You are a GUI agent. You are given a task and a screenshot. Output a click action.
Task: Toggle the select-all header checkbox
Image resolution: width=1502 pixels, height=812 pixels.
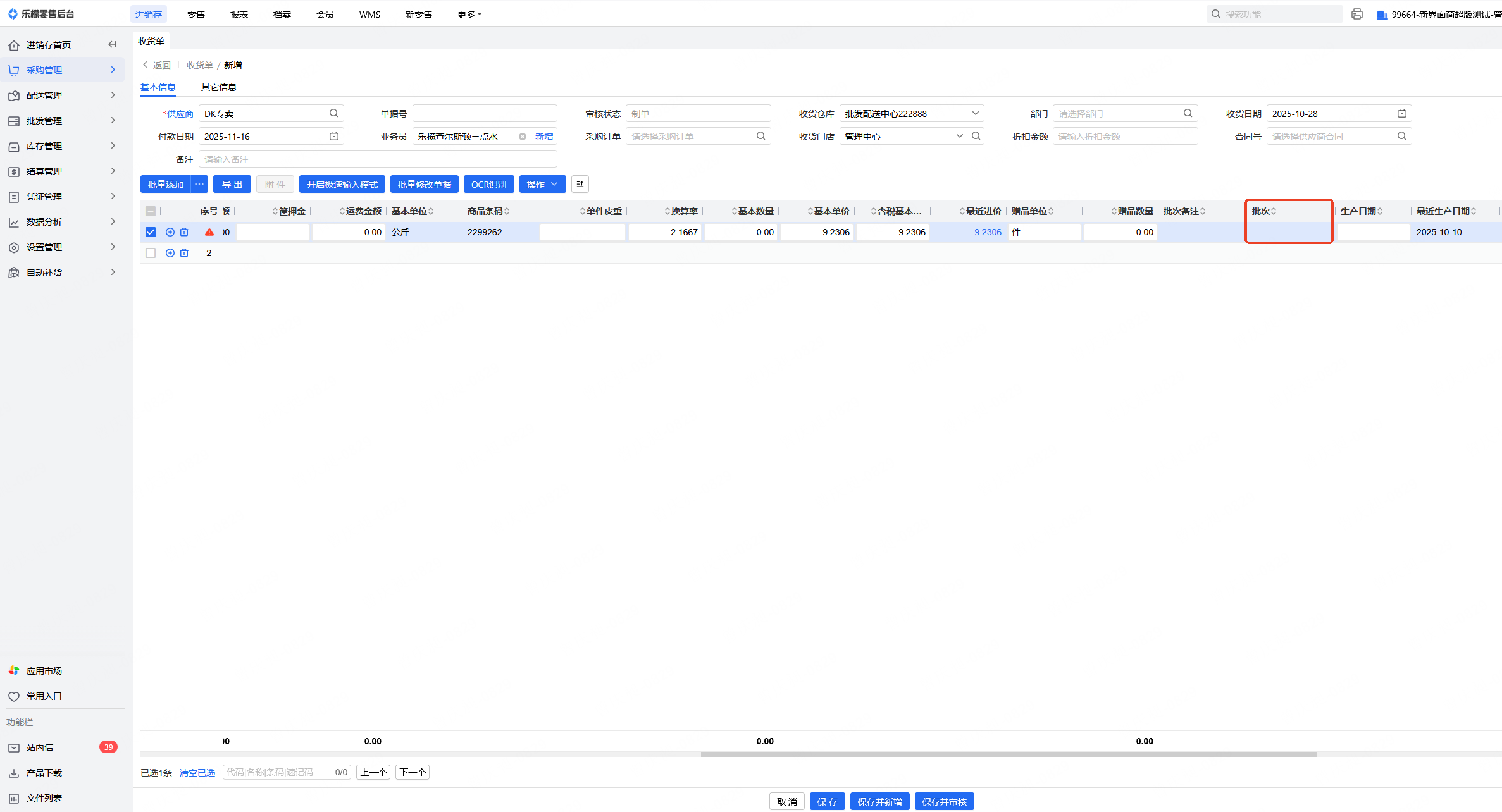coord(151,211)
